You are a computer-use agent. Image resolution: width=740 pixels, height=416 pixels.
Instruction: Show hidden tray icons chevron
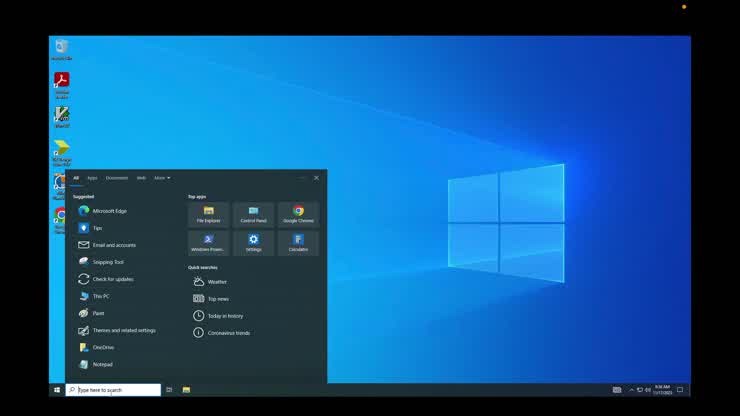pos(631,390)
